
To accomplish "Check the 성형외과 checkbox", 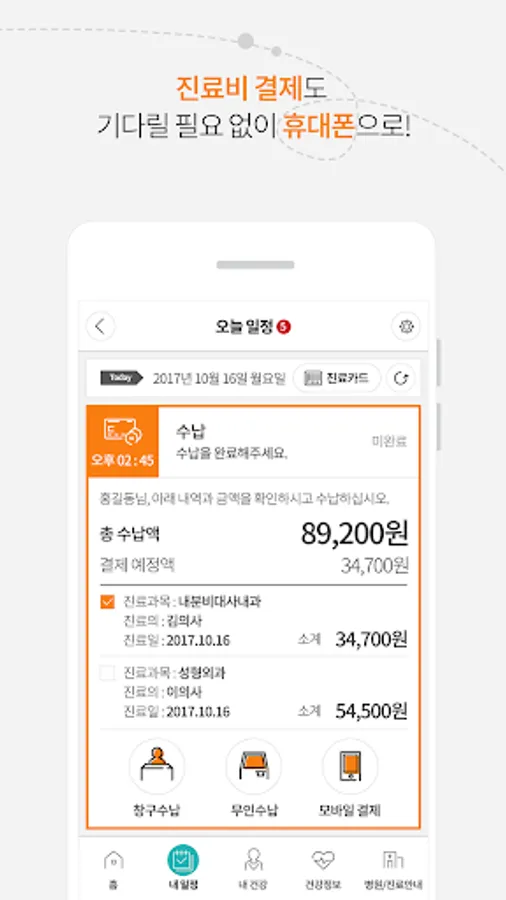I will tap(107, 673).
